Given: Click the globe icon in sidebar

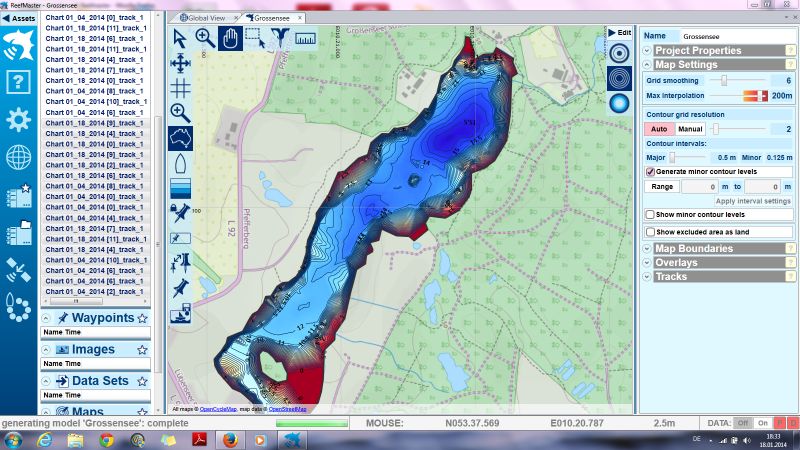Looking at the screenshot, I should 18,157.
